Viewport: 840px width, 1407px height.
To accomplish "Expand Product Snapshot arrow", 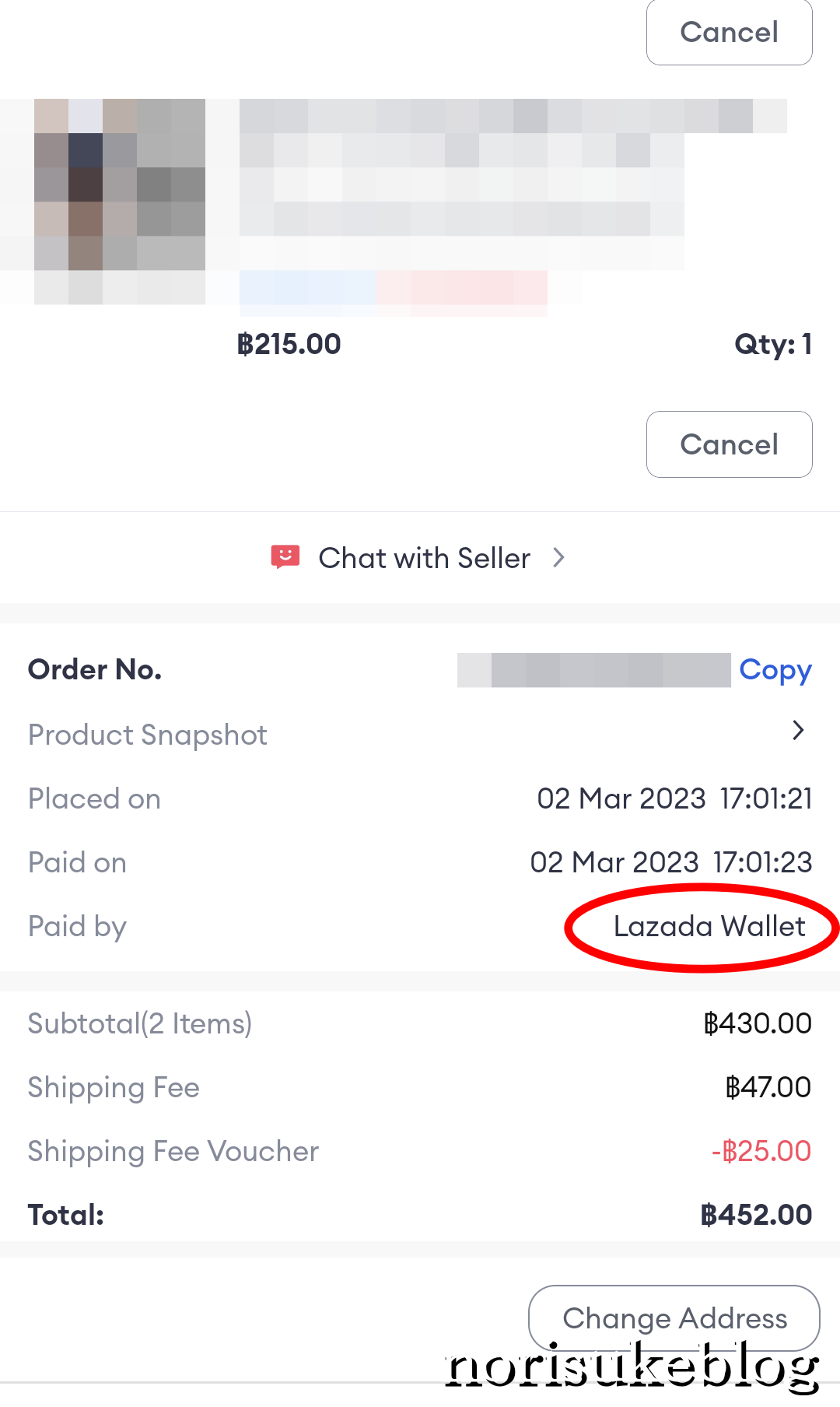I will pyautogui.click(x=797, y=731).
